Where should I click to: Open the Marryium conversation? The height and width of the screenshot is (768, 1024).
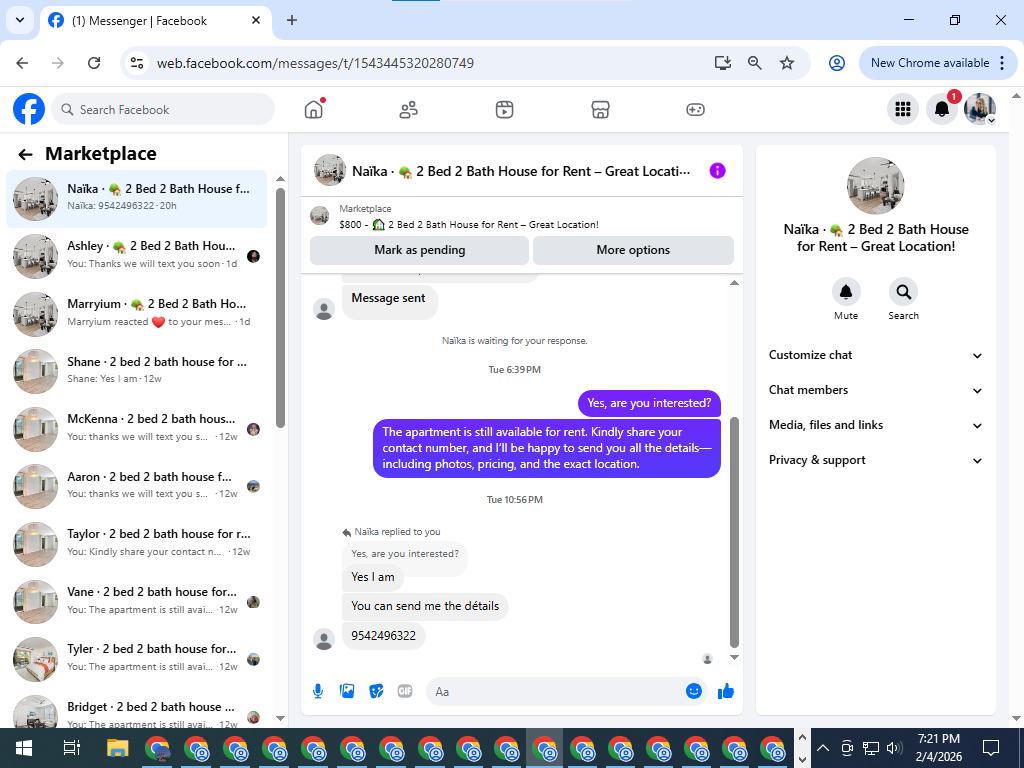136,314
